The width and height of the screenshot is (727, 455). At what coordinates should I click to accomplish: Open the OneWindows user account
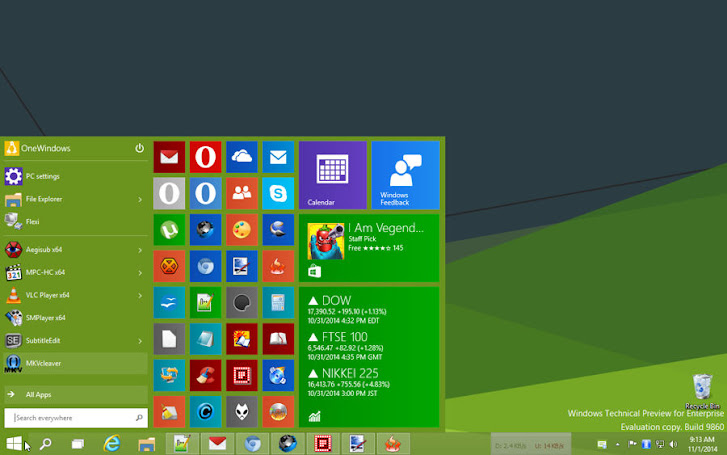[38, 148]
